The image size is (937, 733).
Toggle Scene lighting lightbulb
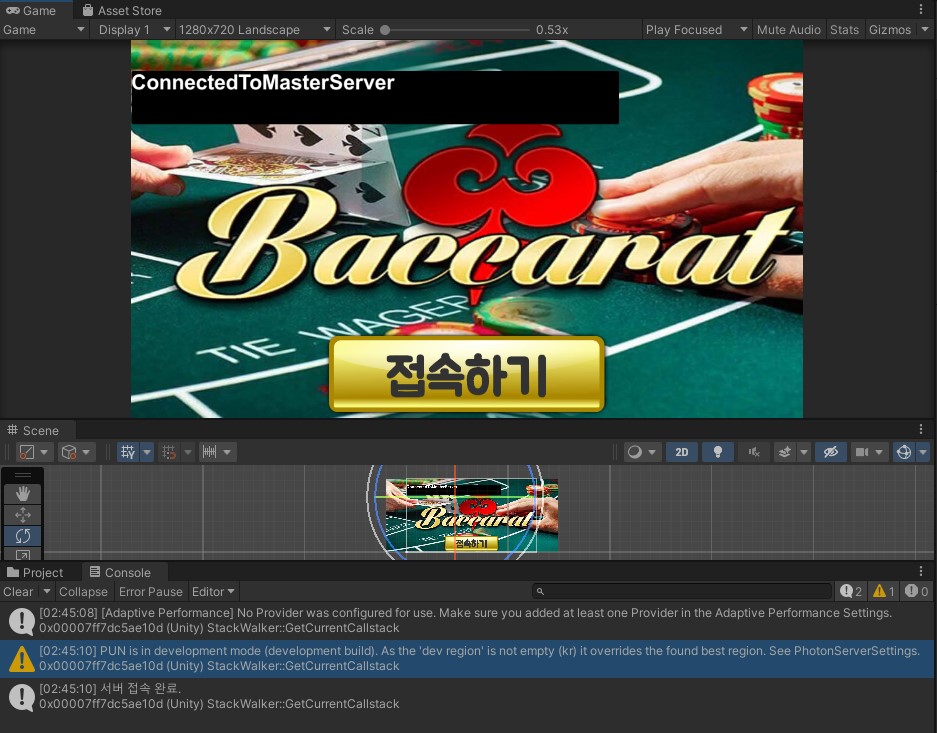[718, 452]
